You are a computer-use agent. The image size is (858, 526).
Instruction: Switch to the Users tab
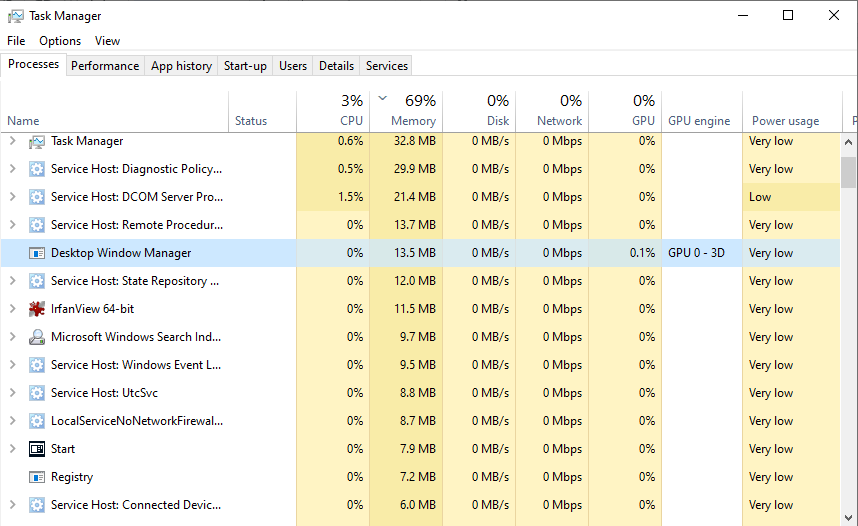[x=293, y=66]
